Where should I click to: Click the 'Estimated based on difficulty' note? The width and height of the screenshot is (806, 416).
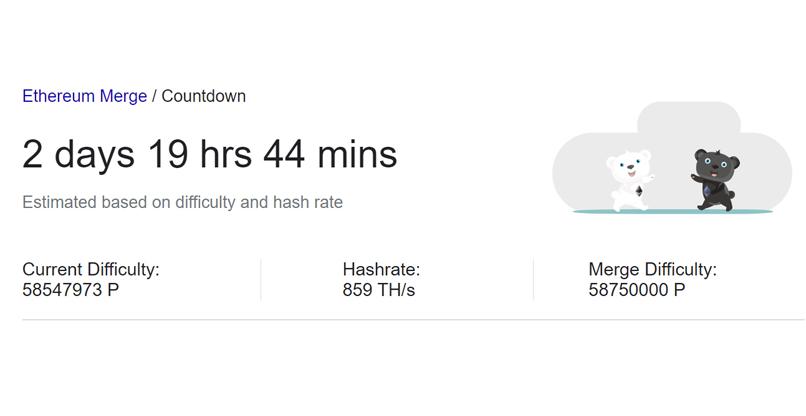pos(182,203)
